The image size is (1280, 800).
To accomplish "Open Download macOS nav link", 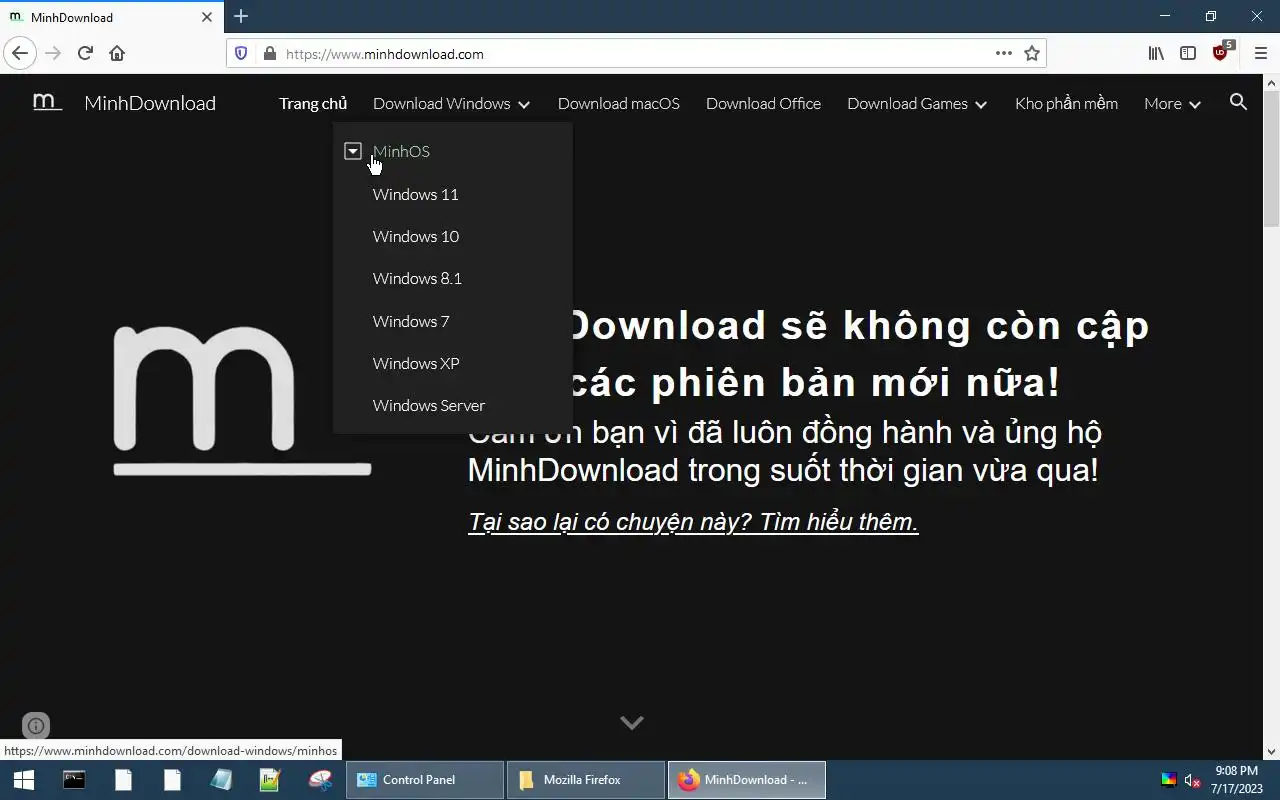I will (x=618, y=103).
